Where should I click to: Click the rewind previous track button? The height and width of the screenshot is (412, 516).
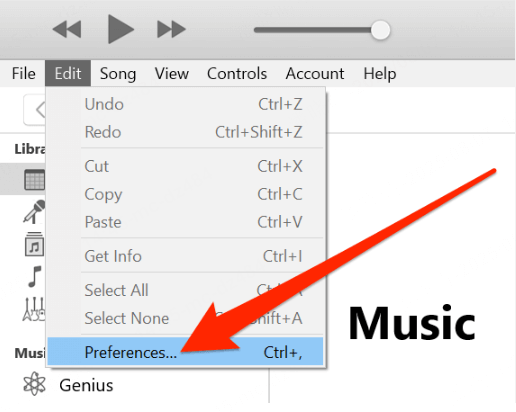click(x=67, y=29)
